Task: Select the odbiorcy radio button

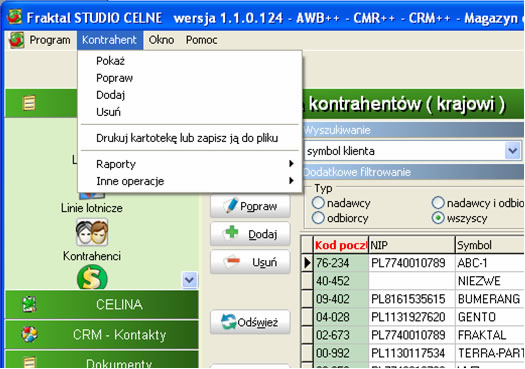Action: 318,218
